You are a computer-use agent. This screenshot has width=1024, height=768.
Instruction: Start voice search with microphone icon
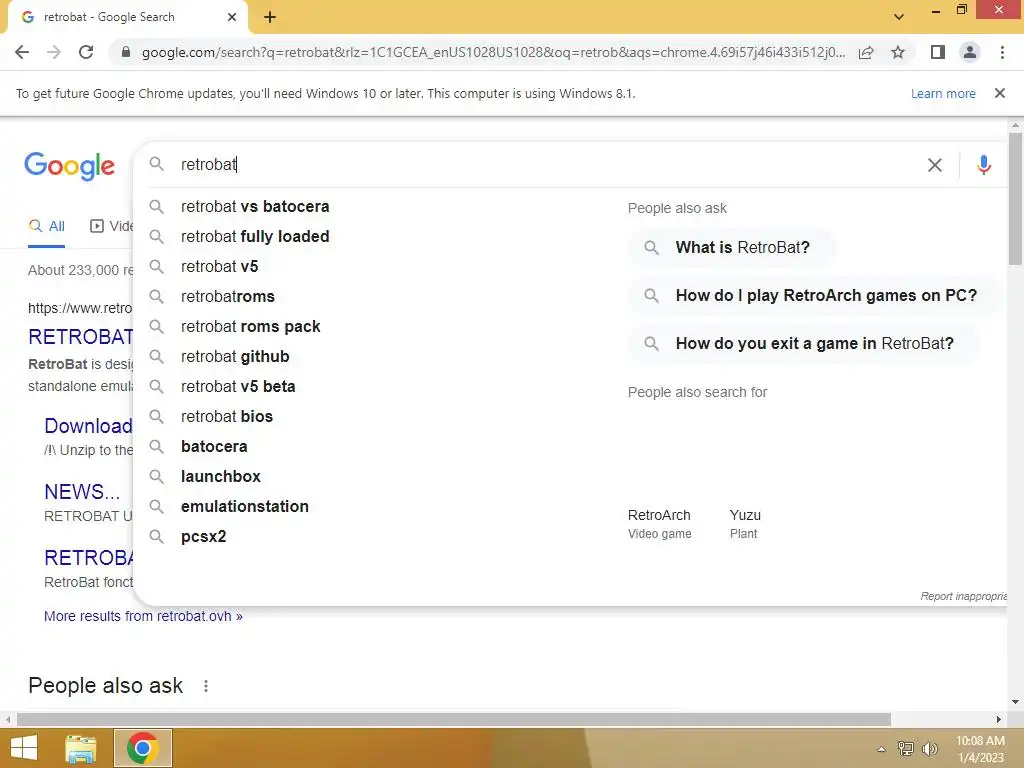pyautogui.click(x=984, y=165)
